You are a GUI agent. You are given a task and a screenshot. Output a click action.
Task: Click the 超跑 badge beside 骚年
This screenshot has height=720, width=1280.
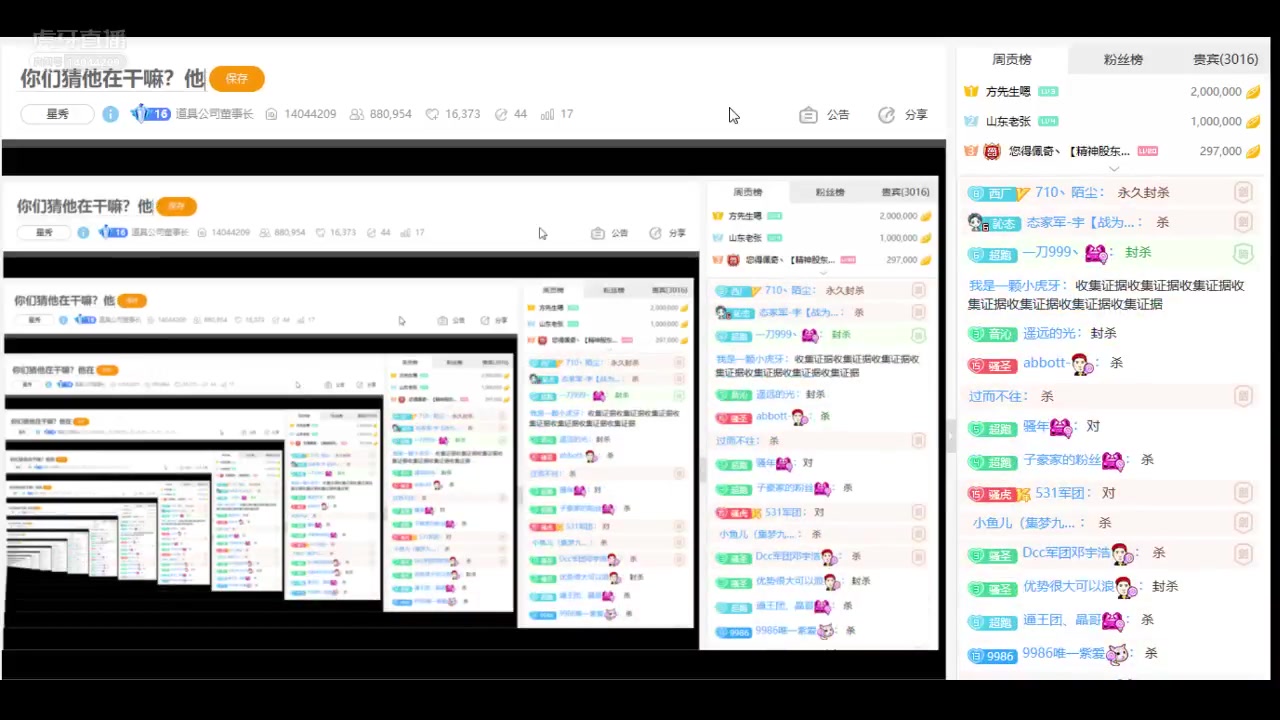[993, 428]
